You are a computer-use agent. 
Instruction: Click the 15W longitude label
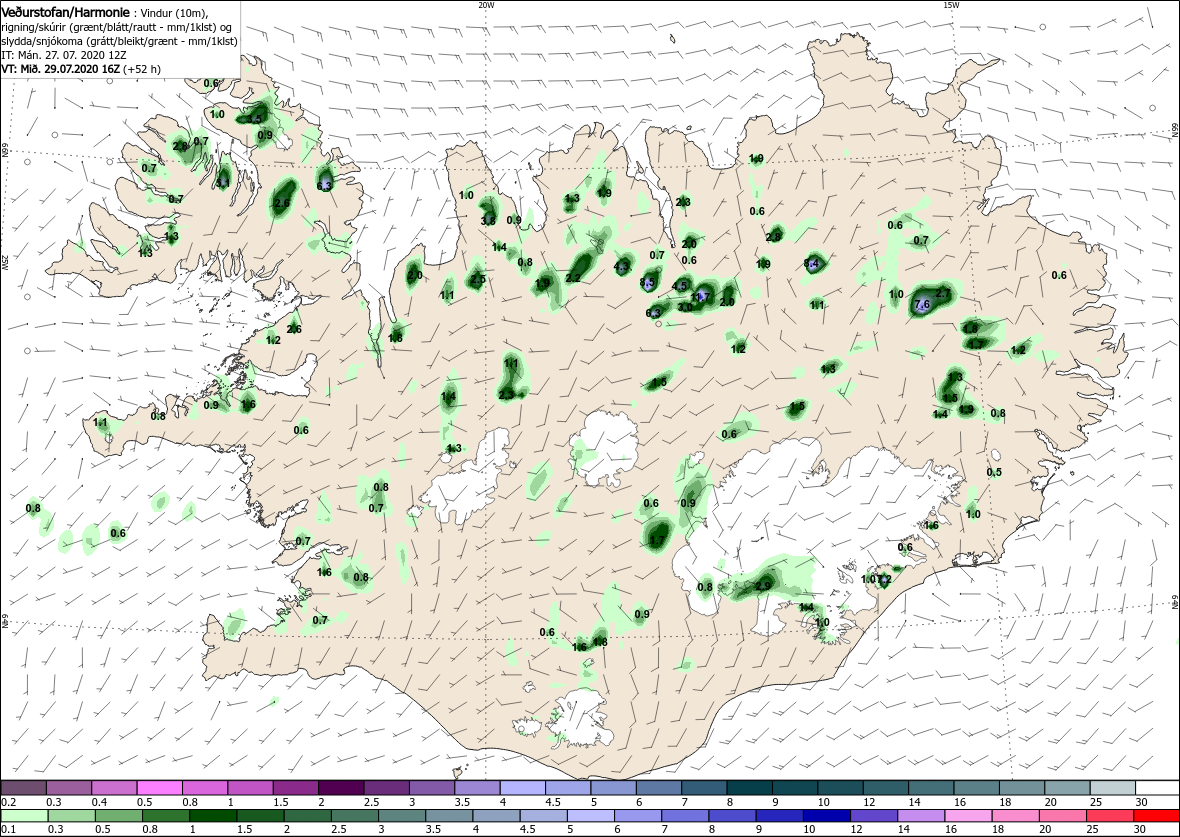point(951,5)
